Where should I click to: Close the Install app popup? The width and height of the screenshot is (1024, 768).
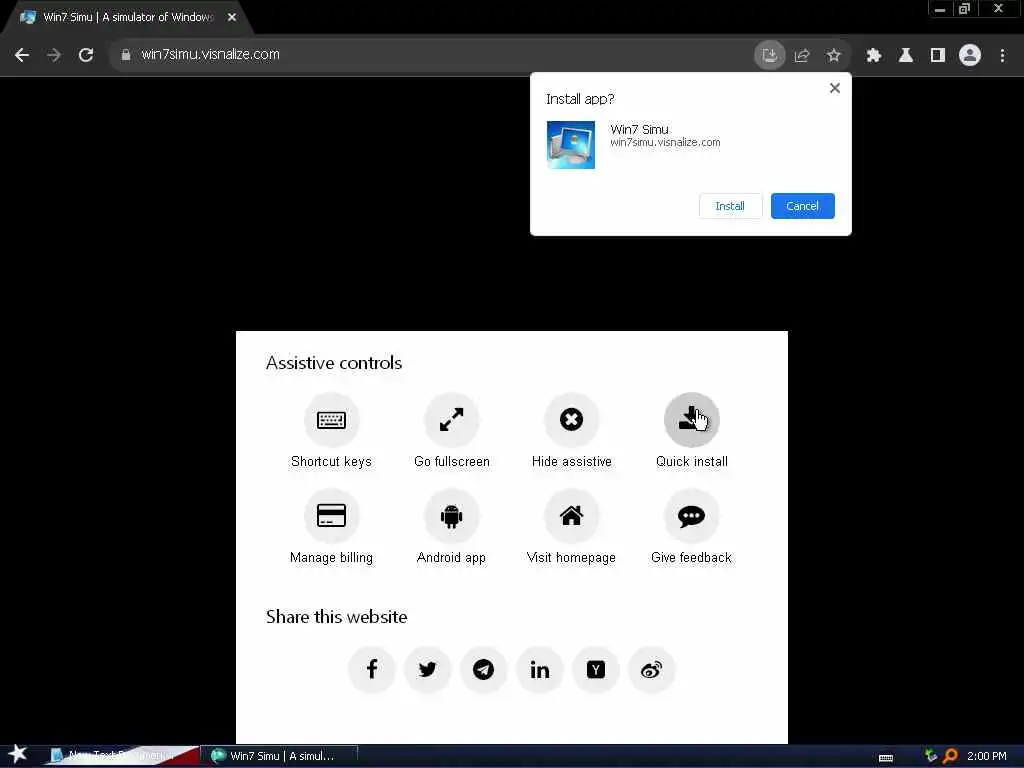point(835,88)
